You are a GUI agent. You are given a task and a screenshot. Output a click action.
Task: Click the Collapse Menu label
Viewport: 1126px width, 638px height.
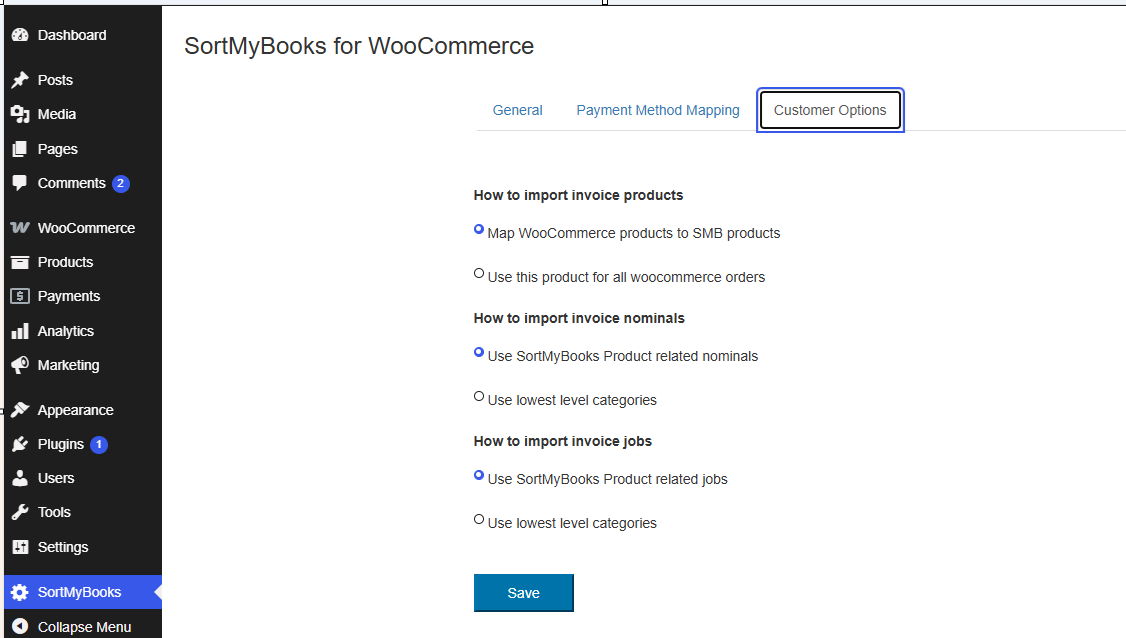click(x=85, y=627)
